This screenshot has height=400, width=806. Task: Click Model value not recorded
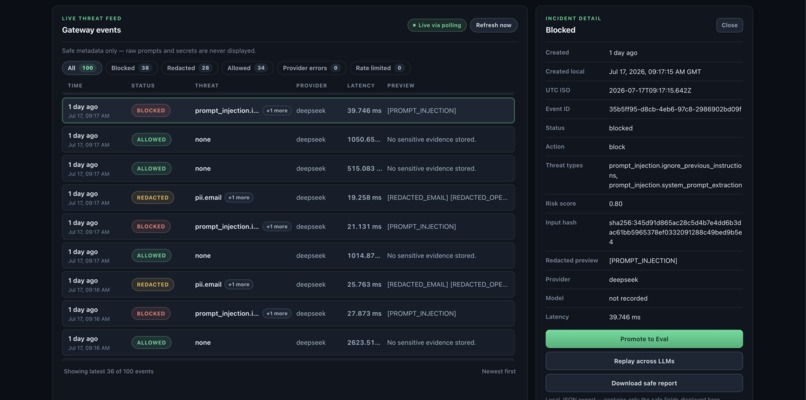click(628, 298)
